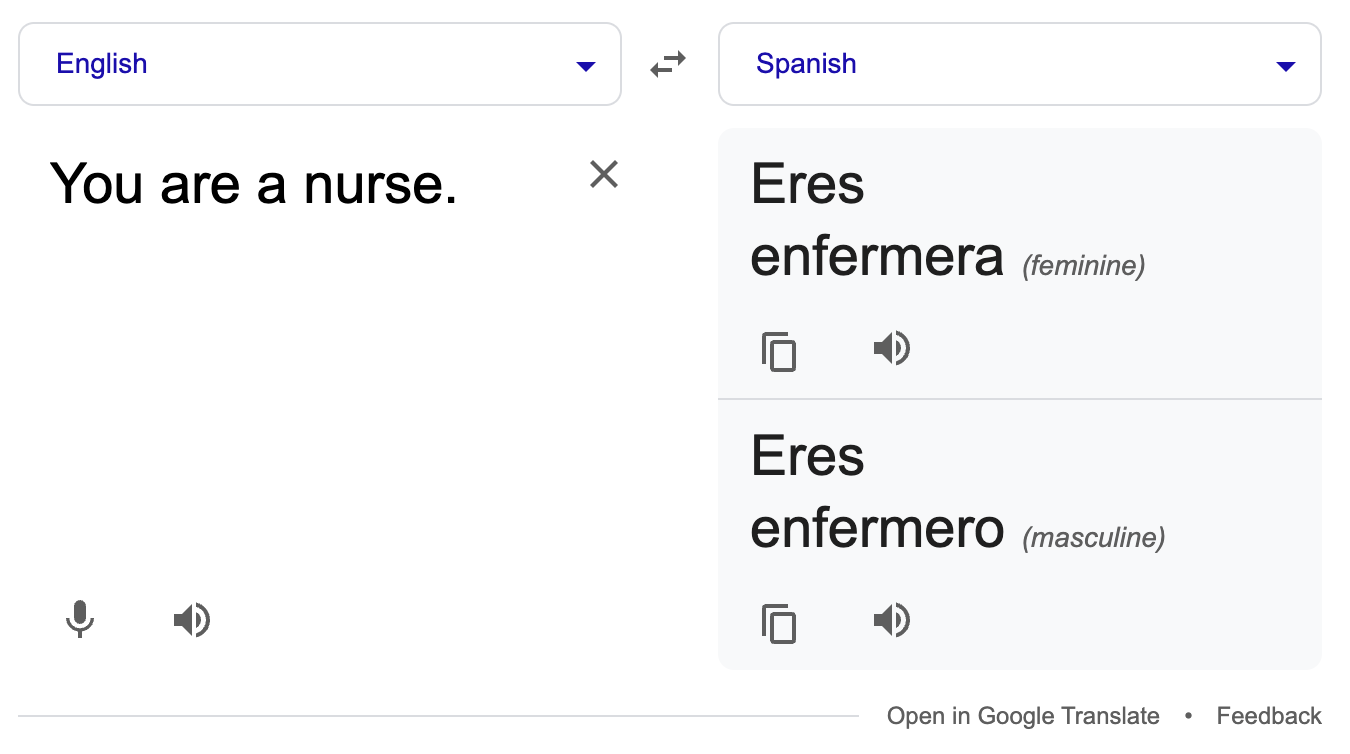Select the English label in the language bar
This screenshot has height=754, width=1350.
[101, 63]
